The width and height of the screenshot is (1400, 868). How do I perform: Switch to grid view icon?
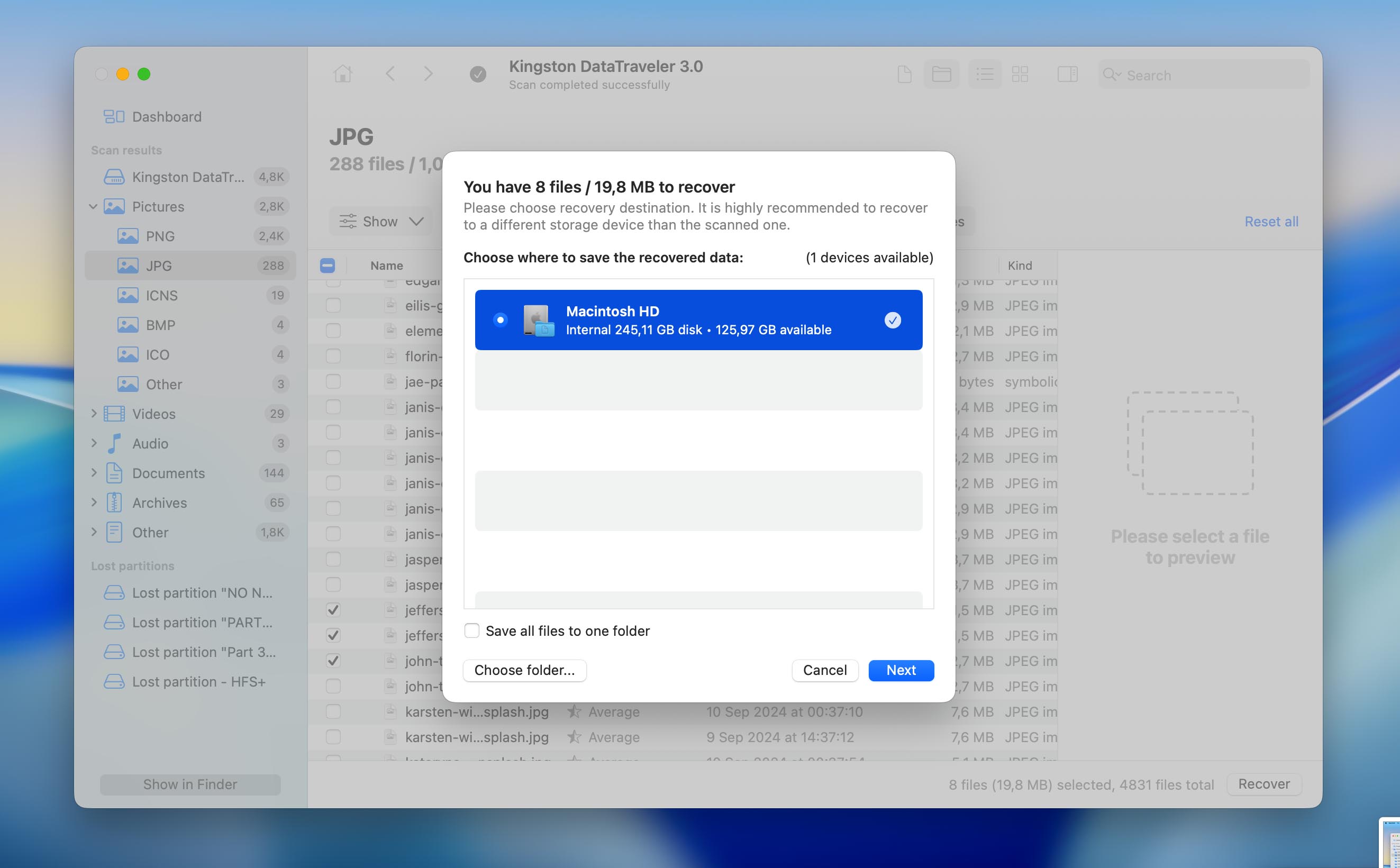1020,74
